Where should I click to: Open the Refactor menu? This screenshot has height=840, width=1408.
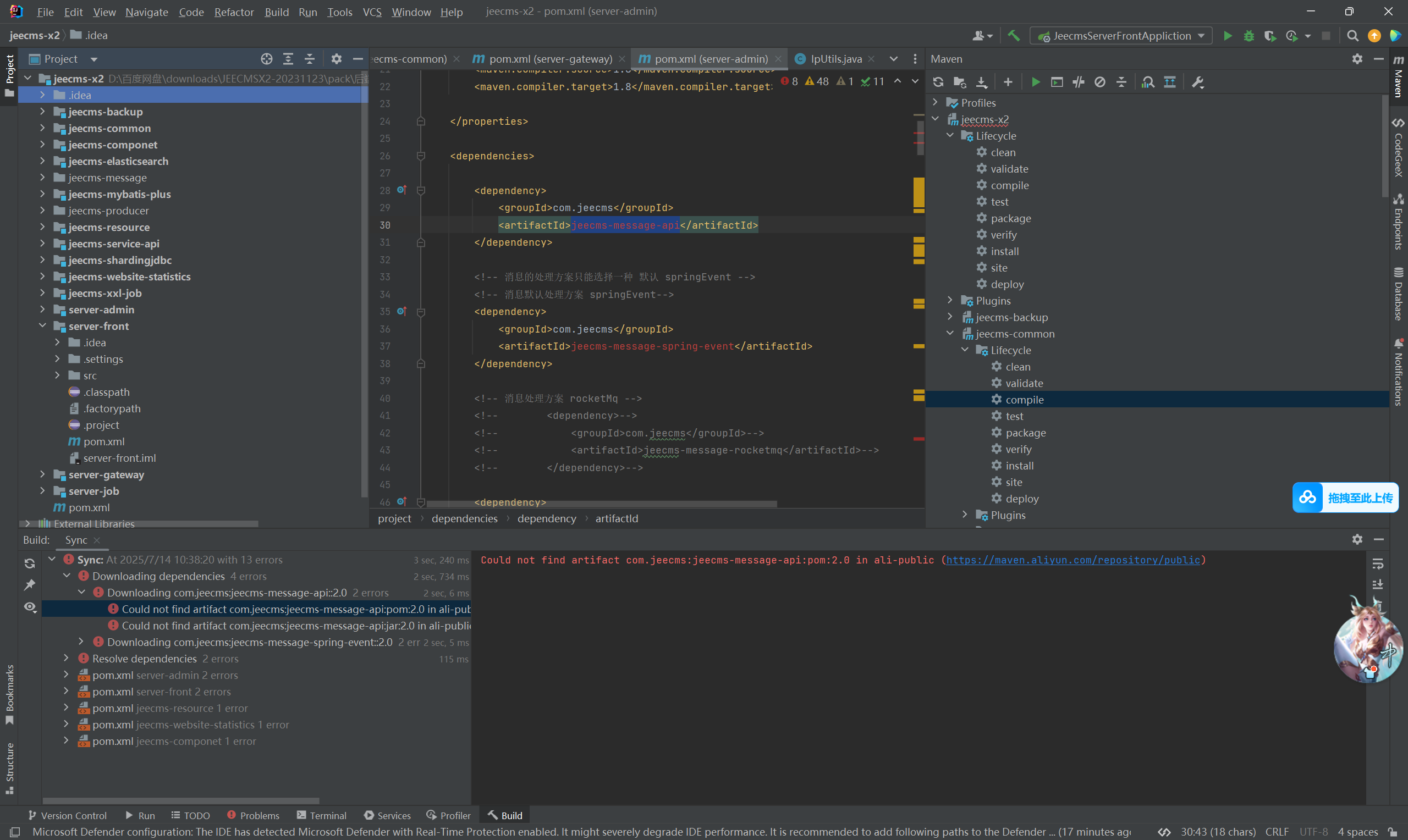click(x=234, y=12)
